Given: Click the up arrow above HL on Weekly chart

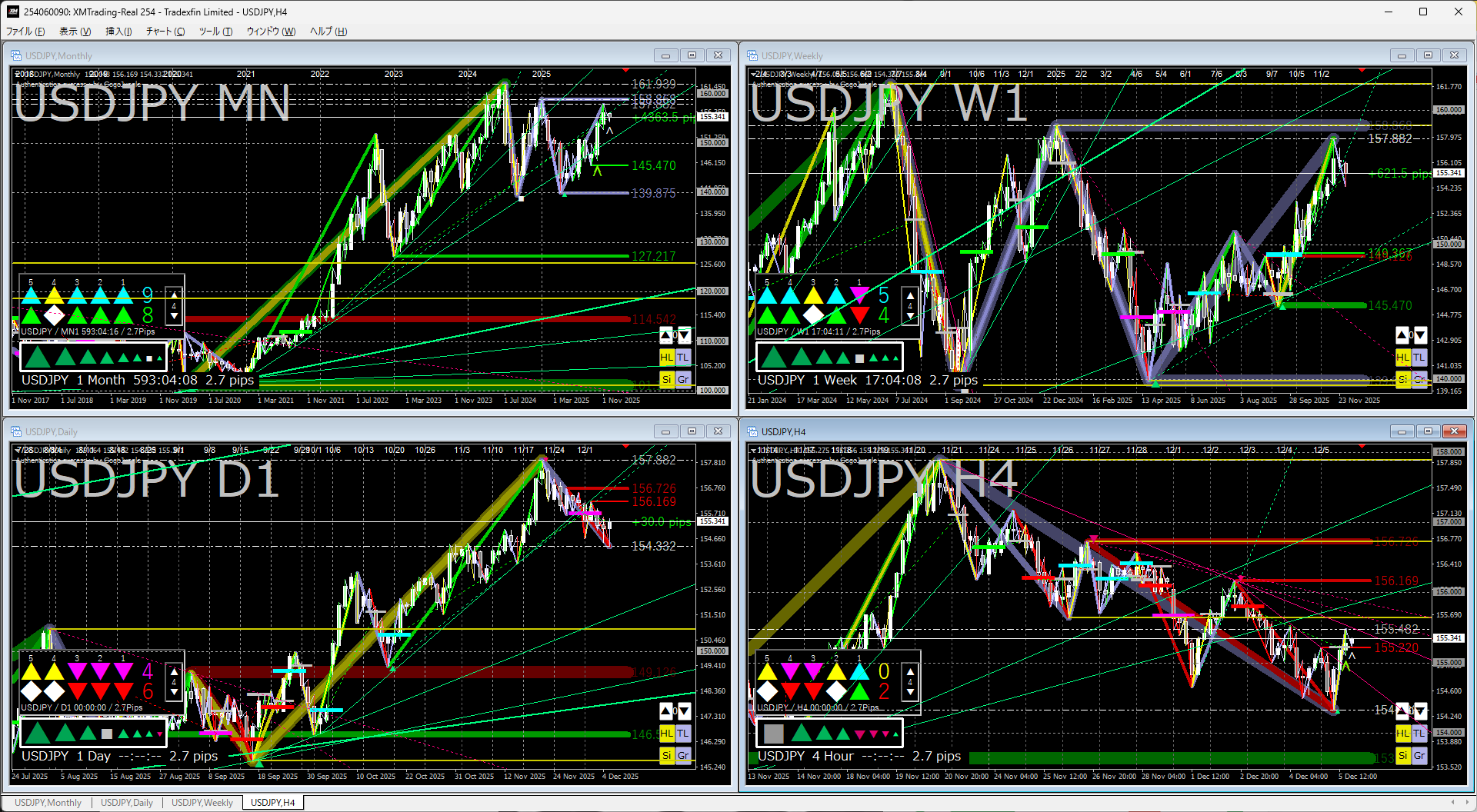Looking at the screenshot, I should pos(1402,335).
